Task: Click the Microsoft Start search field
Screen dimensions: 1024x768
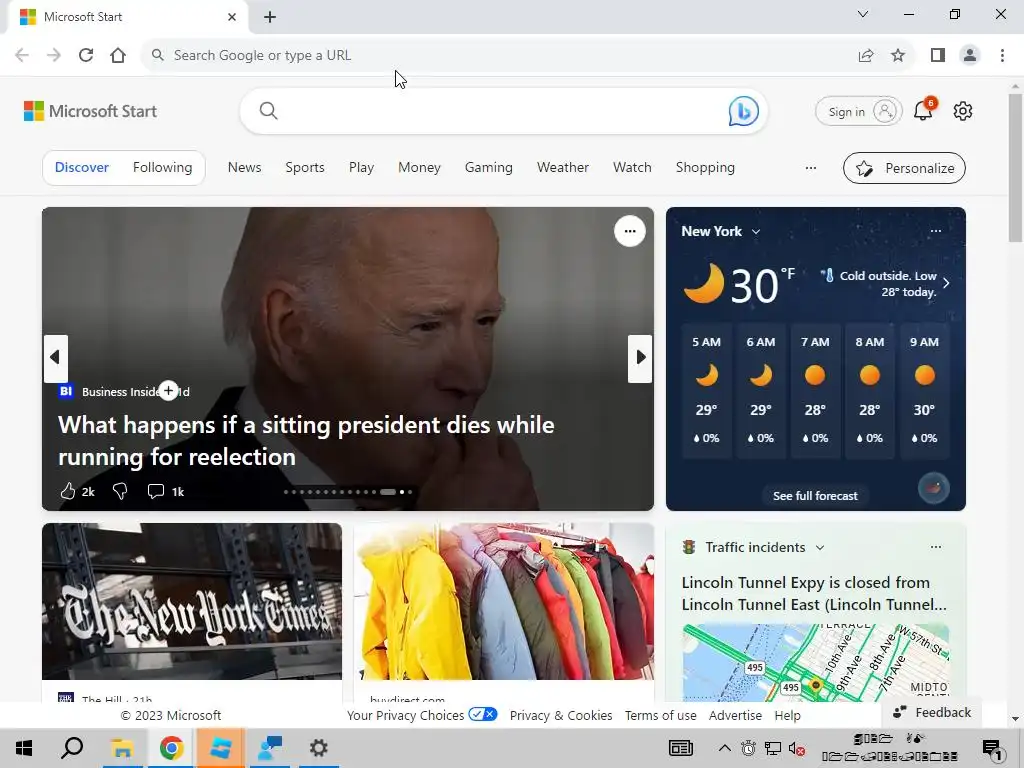Action: tap(503, 111)
